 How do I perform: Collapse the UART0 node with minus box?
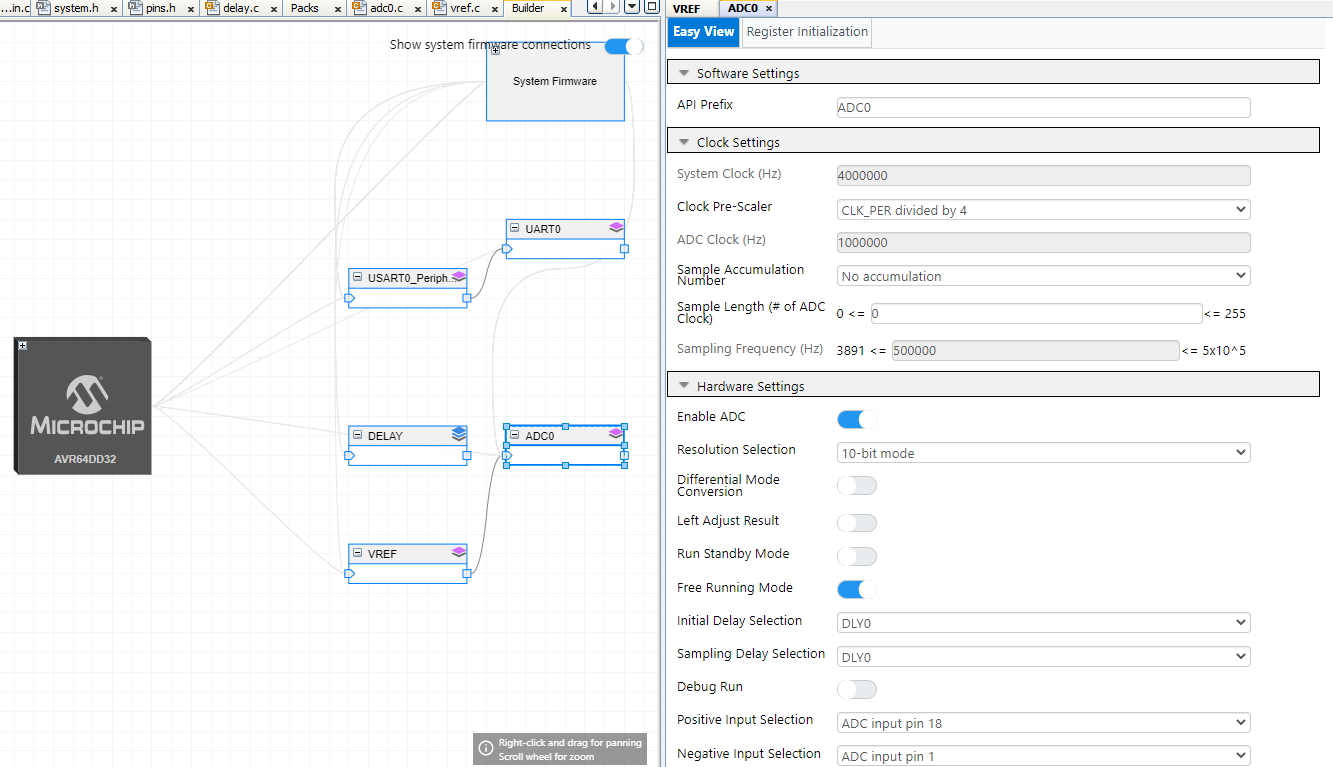tap(515, 229)
